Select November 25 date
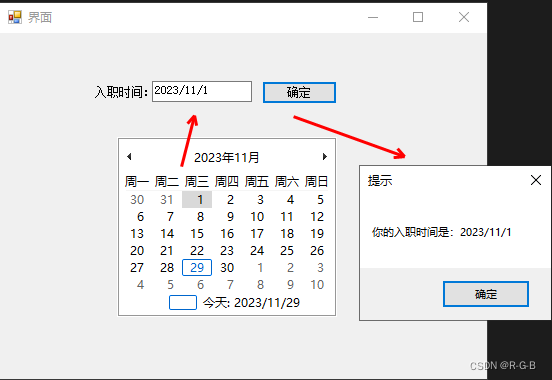 (x=287, y=251)
